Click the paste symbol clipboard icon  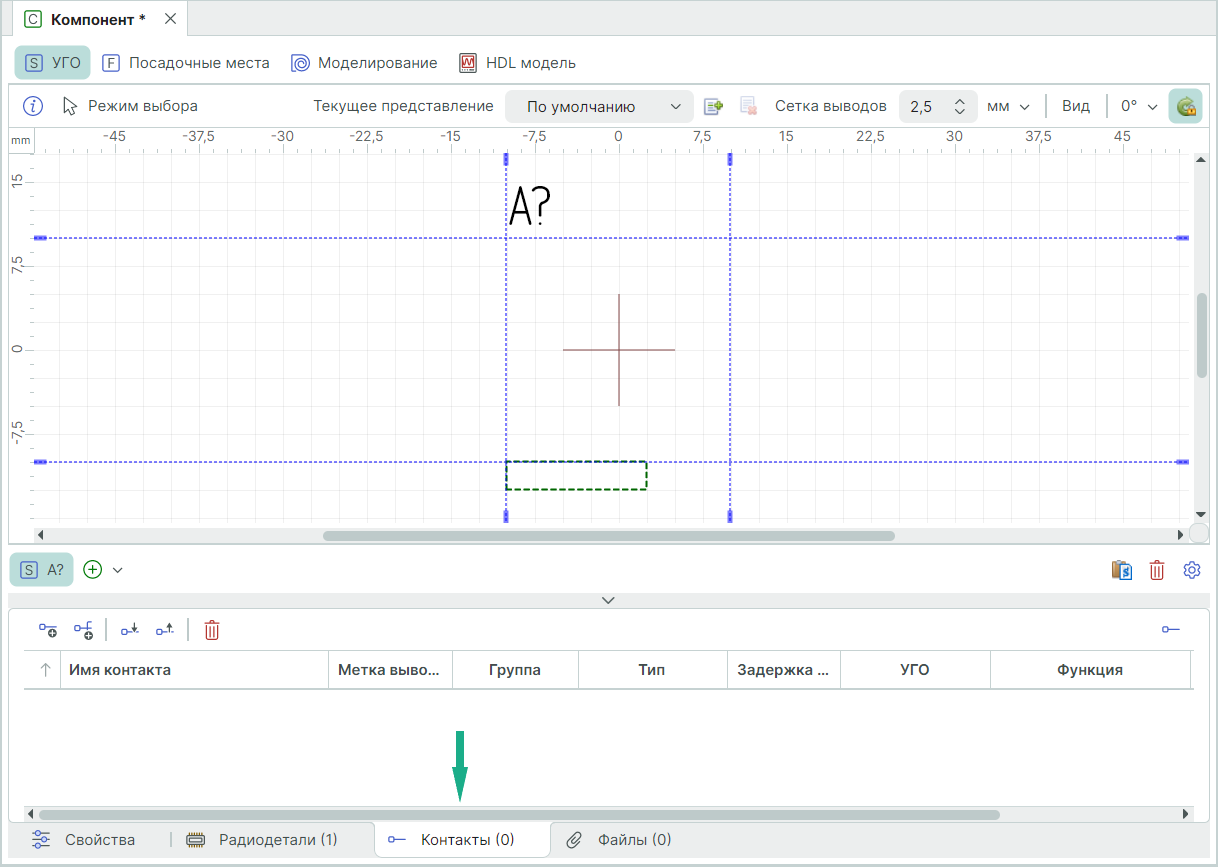pyautogui.click(x=1121, y=570)
